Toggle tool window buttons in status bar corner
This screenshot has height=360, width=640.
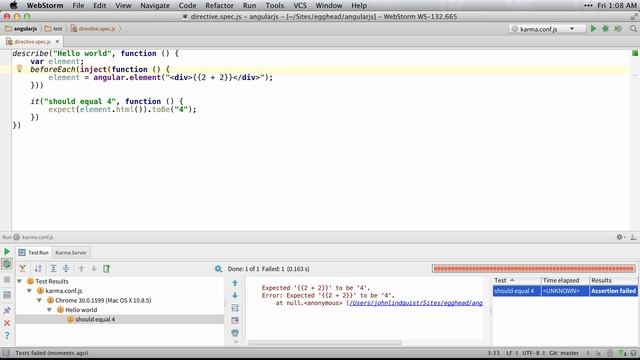click(6, 353)
